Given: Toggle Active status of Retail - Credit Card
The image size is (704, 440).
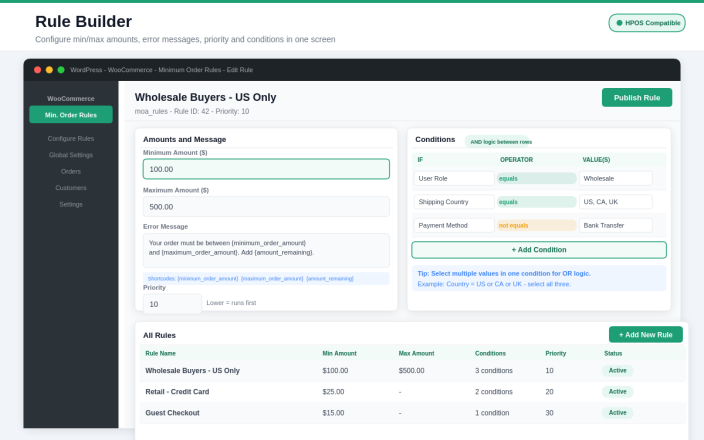Looking at the screenshot, I should [x=617, y=392].
